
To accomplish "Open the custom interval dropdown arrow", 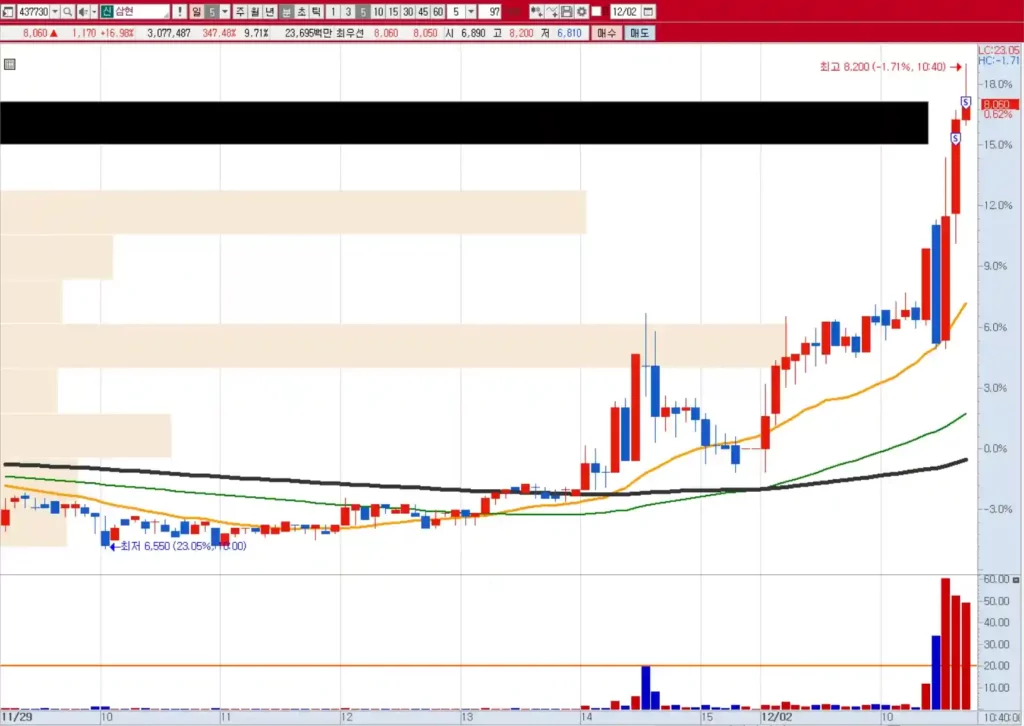I will [471, 12].
